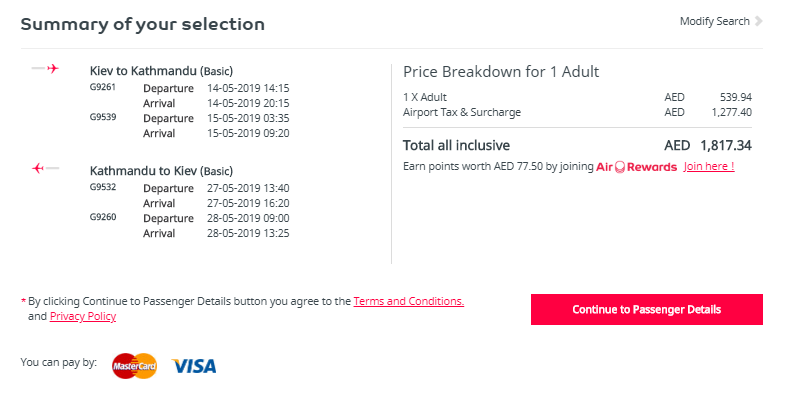Click the outbound flight plane icon
This screenshot has height=396, width=792.
coord(45,68)
